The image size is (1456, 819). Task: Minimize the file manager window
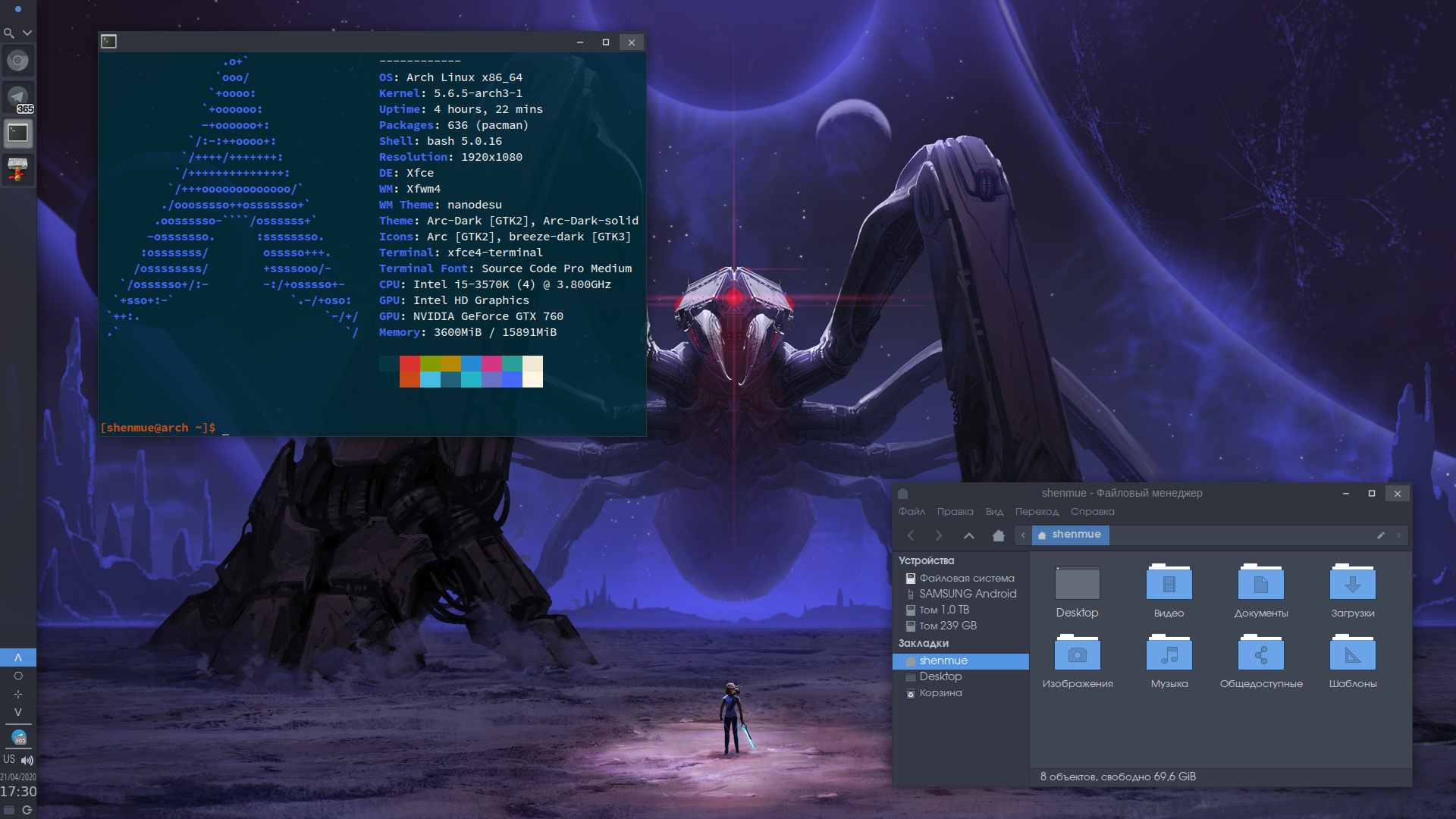click(x=1346, y=494)
